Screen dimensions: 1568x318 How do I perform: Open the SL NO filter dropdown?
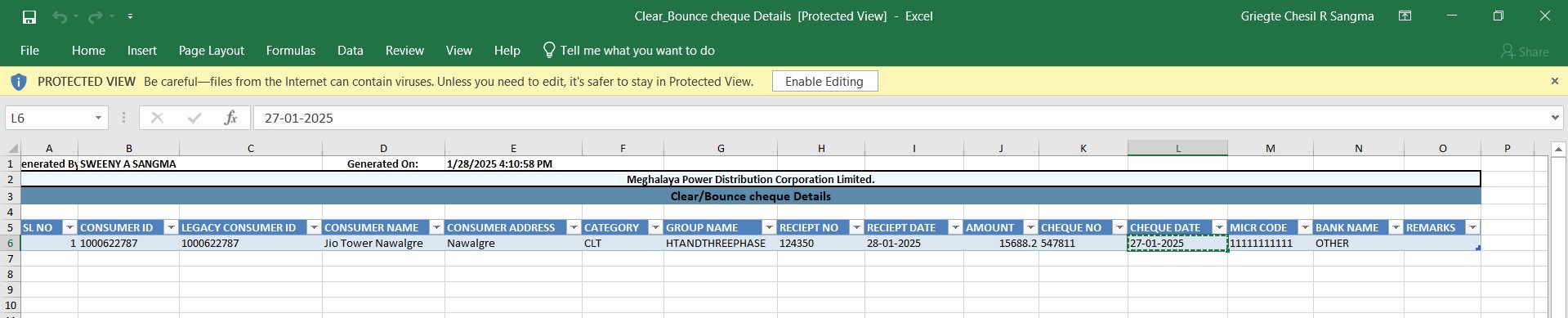69,227
